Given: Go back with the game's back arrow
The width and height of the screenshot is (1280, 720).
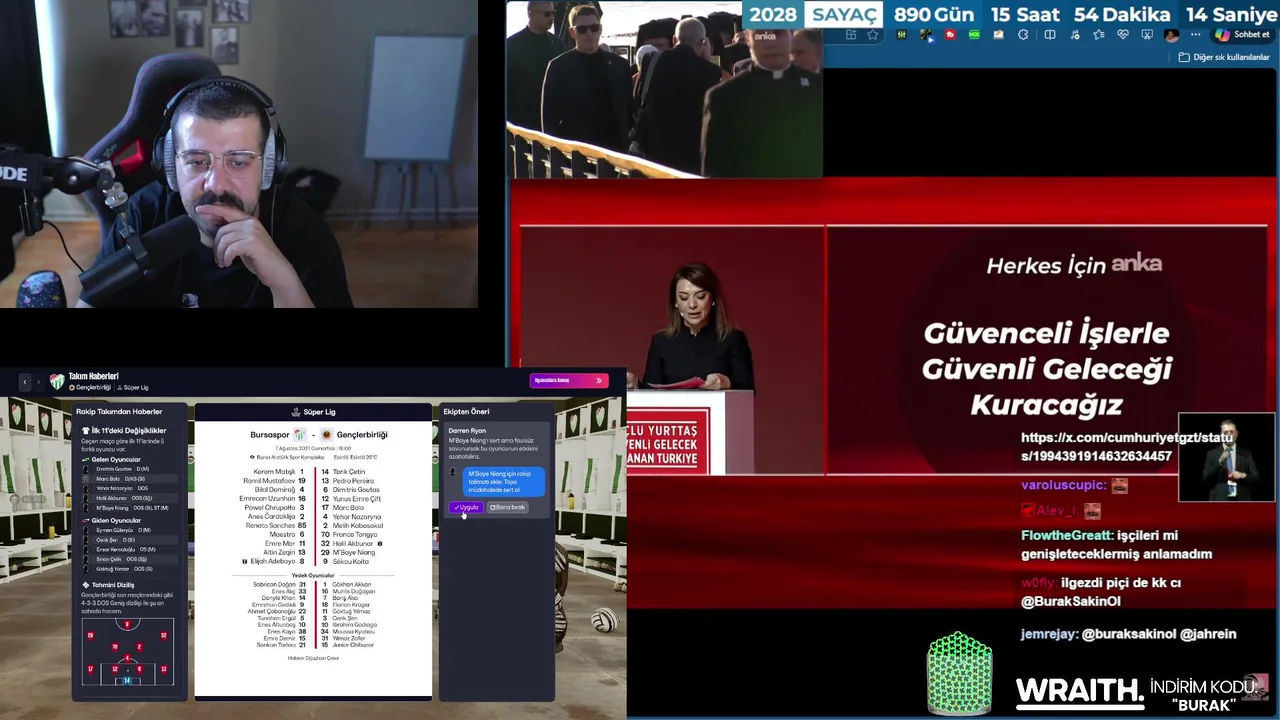Looking at the screenshot, I should [x=25, y=381].
